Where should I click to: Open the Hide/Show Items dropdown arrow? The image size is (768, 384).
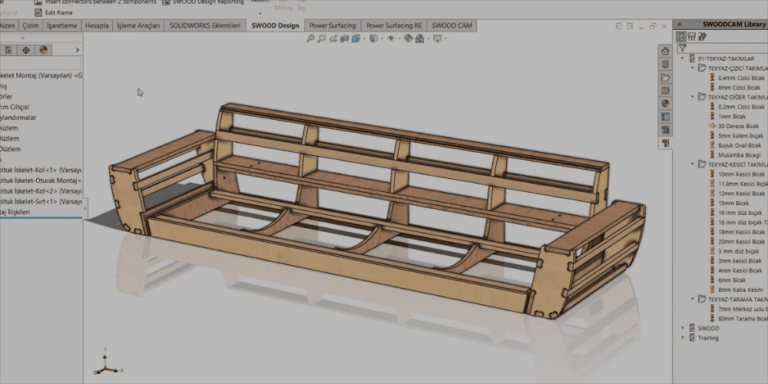tap(399, 38)
